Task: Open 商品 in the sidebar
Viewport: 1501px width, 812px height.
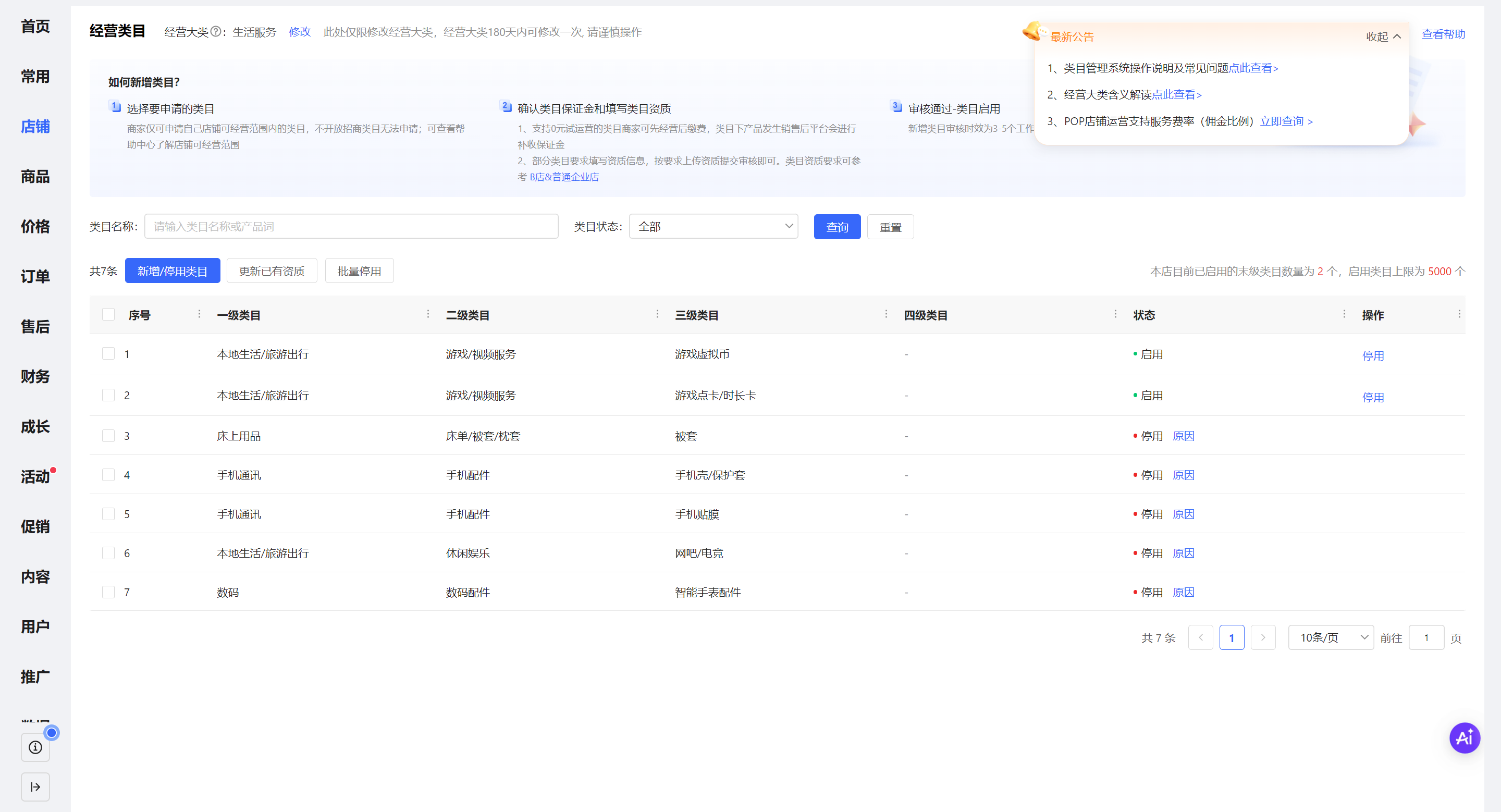Action: (x=35, y=177)
